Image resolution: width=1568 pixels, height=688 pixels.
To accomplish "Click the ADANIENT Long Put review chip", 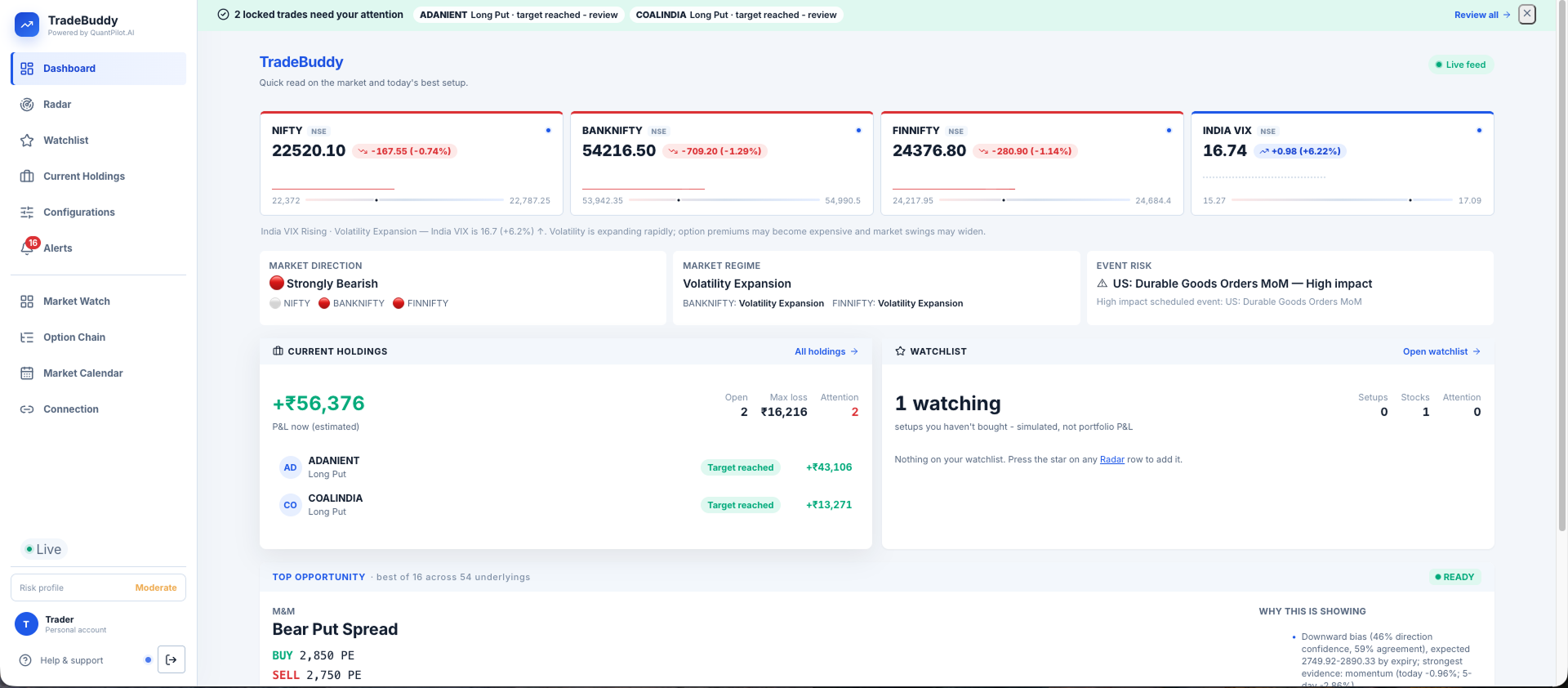I will (x=519, y=15).
